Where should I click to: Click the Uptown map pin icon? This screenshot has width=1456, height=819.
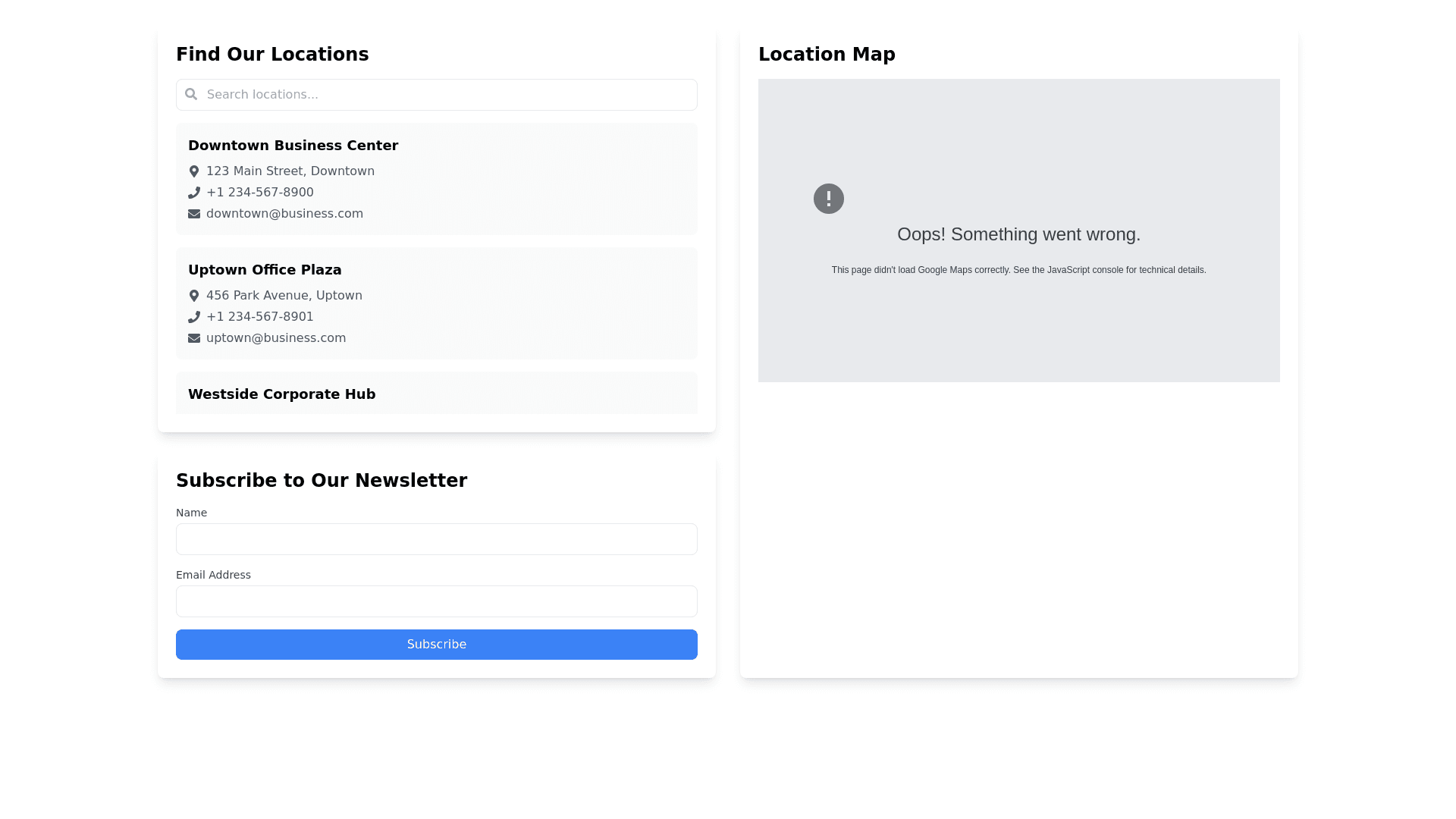[194, 296]
